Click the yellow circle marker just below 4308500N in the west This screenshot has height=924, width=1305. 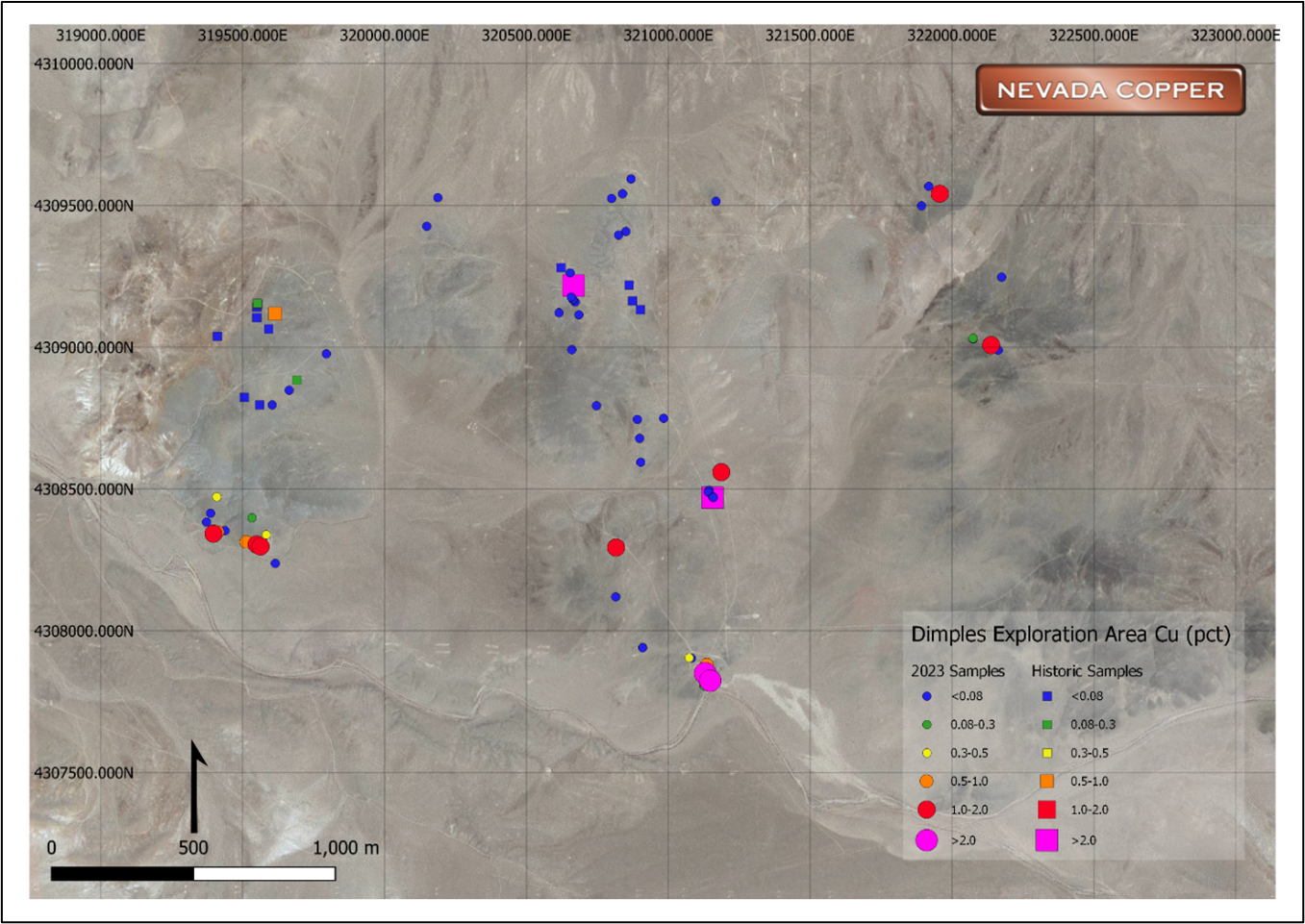coord(216,497)
